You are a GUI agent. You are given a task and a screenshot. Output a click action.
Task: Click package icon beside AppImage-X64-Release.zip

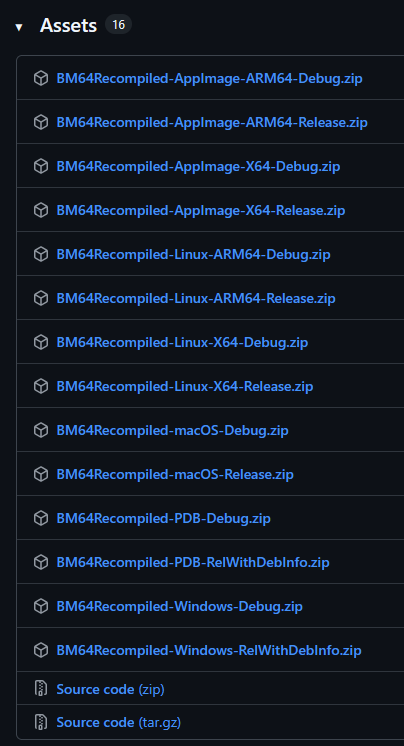(41, 210)
